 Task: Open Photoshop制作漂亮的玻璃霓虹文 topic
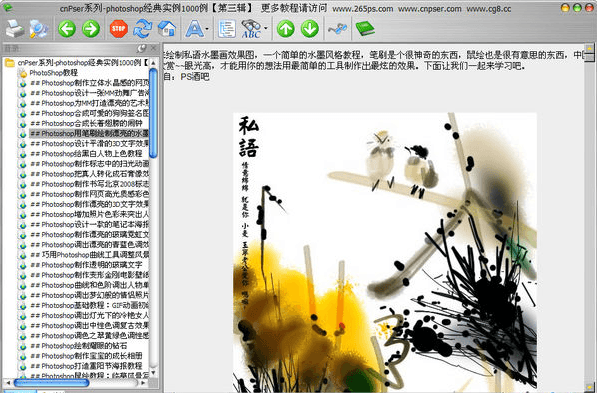point(89,235)
